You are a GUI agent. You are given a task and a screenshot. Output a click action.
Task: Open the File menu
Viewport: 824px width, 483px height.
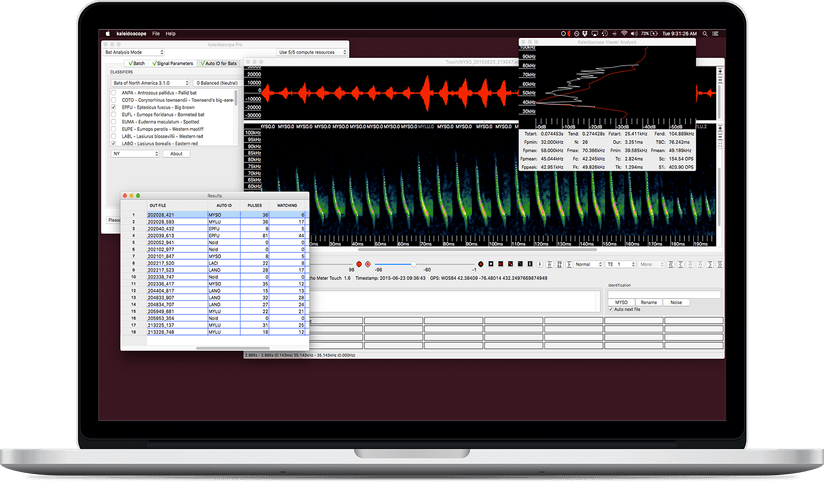coord(156,34)
